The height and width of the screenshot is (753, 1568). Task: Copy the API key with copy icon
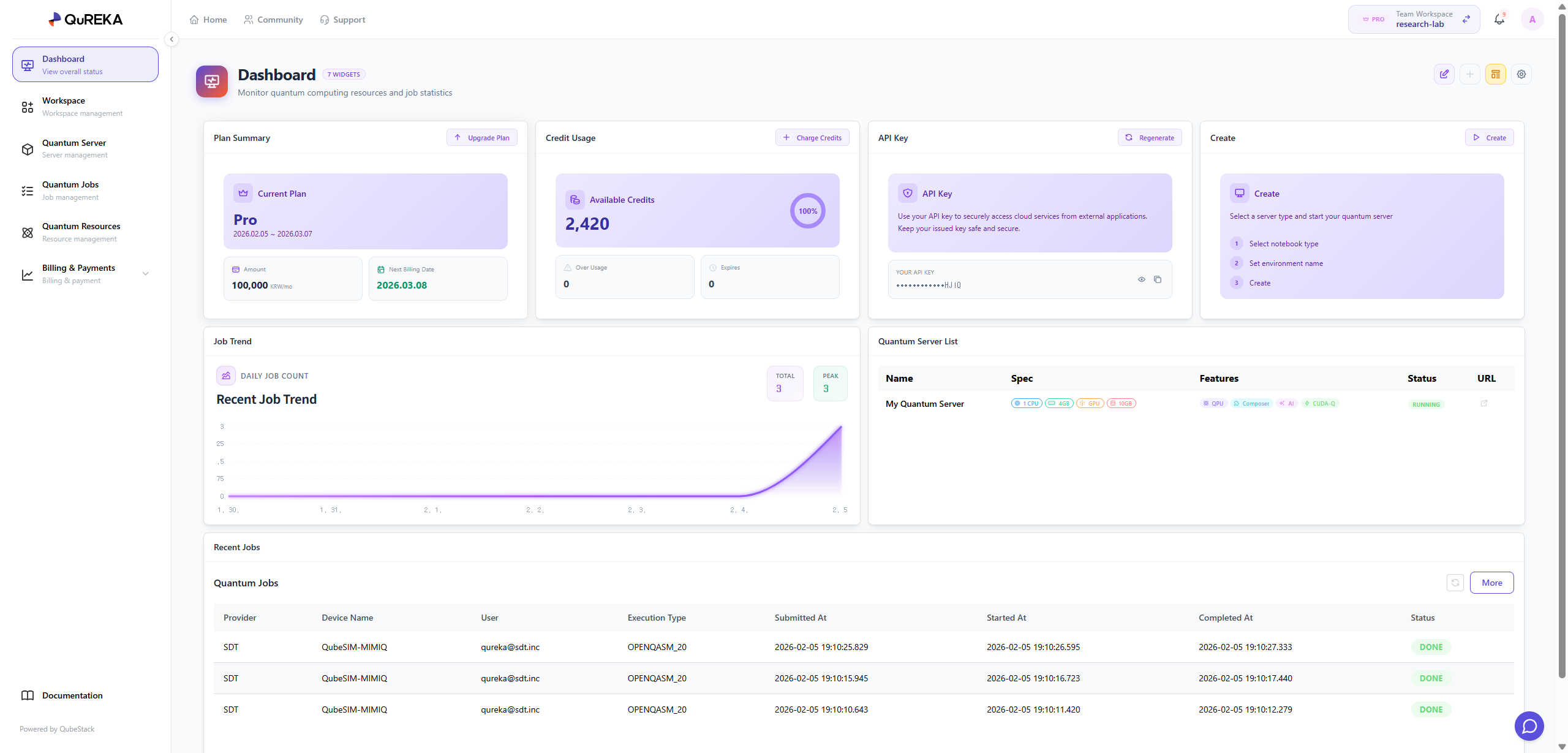coord(1158,279)
